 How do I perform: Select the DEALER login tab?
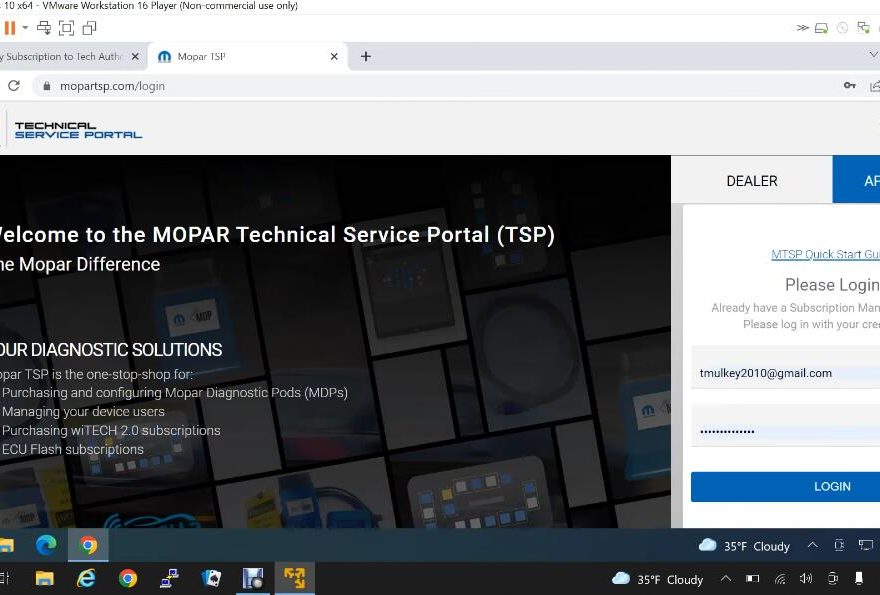pos(752,181)
